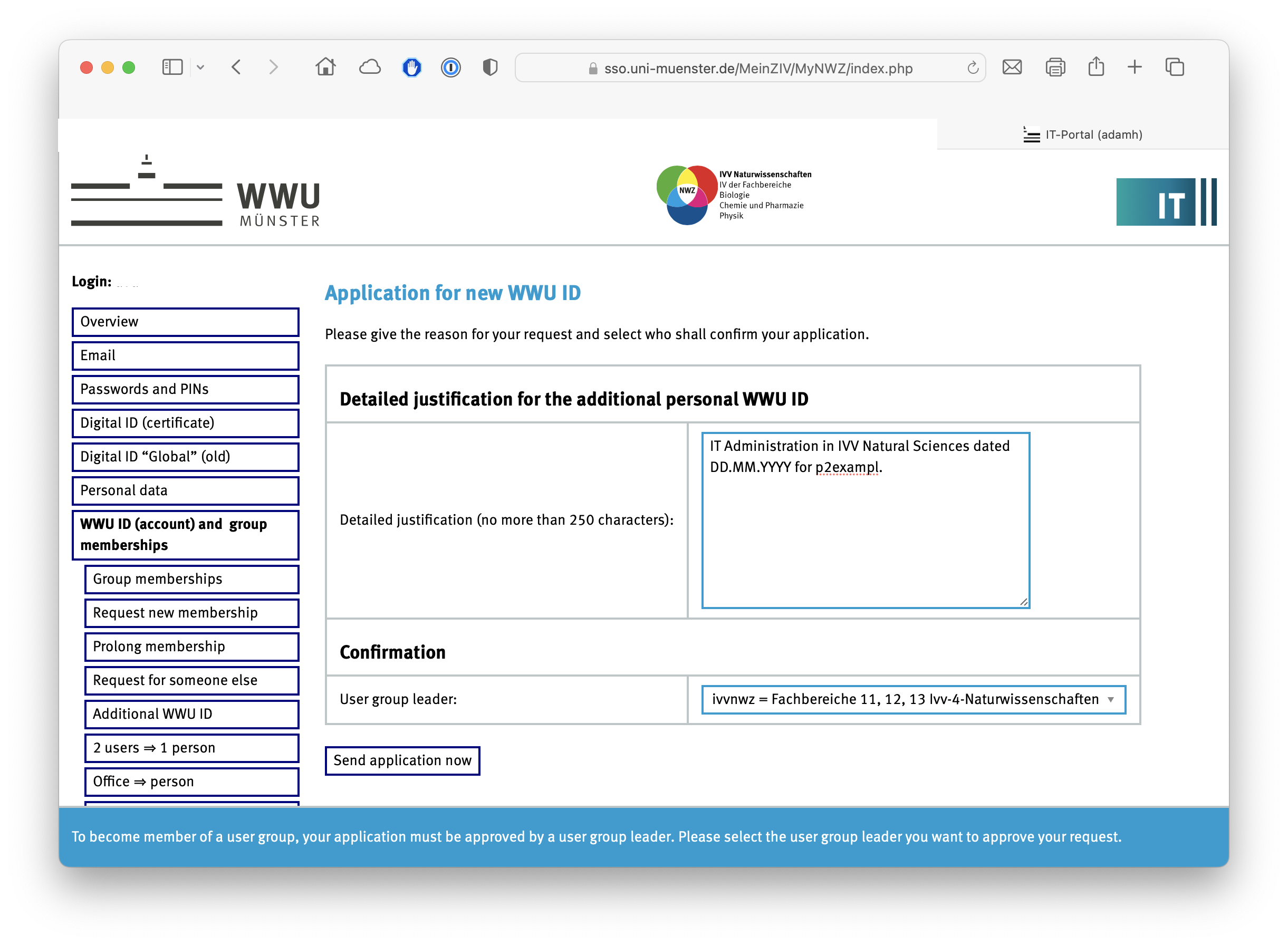Click the printer icon in toolbar
1288x945 pixels.
[x=1055, y=67]
